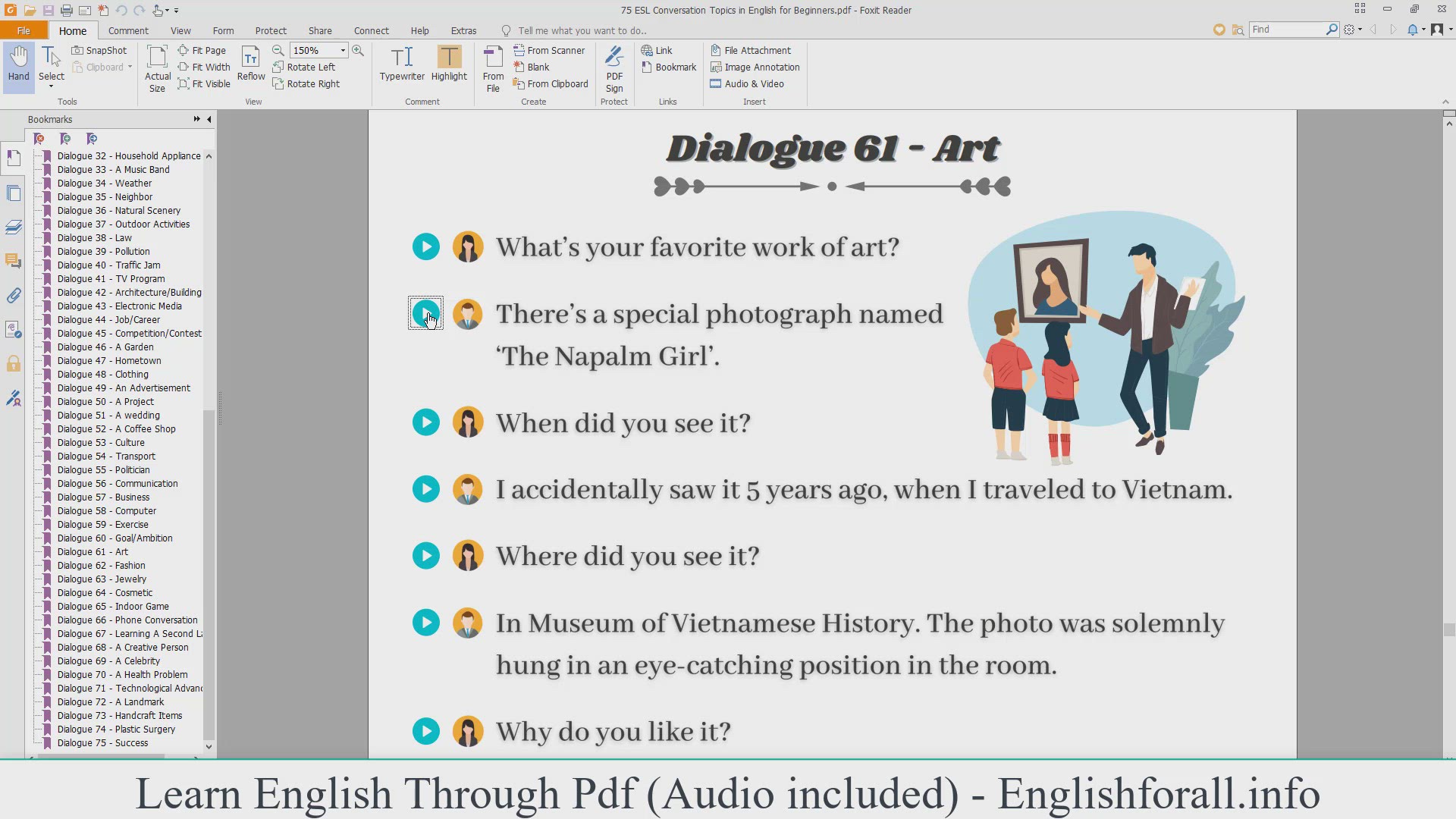Expand Bookmarks panel options arrows

(x=197, y=119)
